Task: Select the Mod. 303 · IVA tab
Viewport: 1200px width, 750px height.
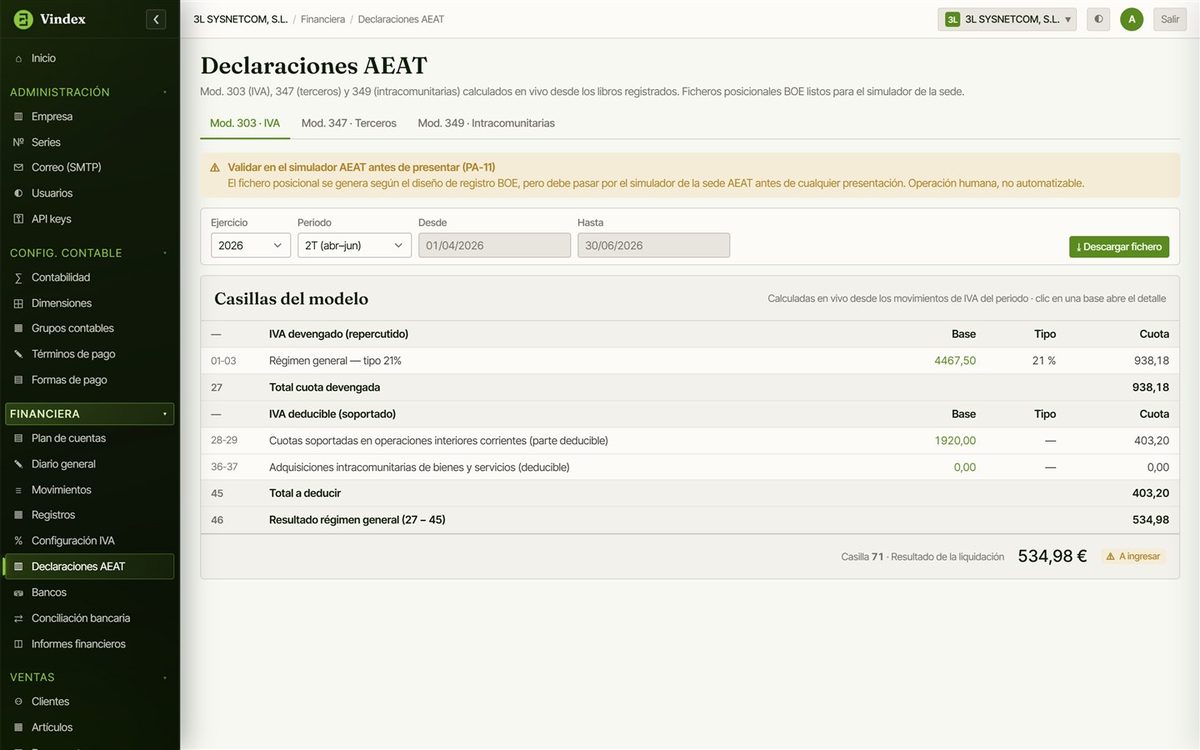Action: [x=245, y=123]
